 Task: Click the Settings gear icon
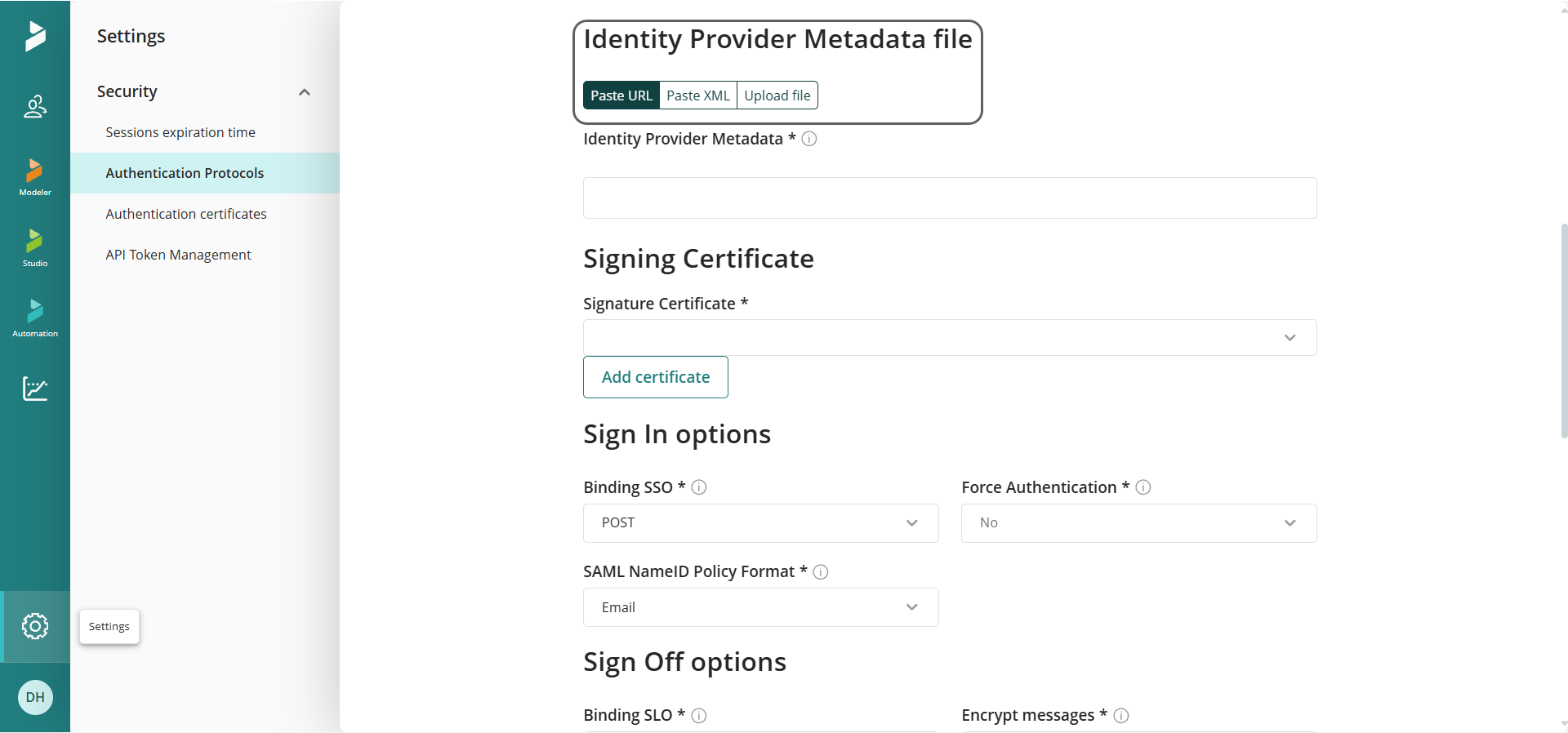pos(35,626)
